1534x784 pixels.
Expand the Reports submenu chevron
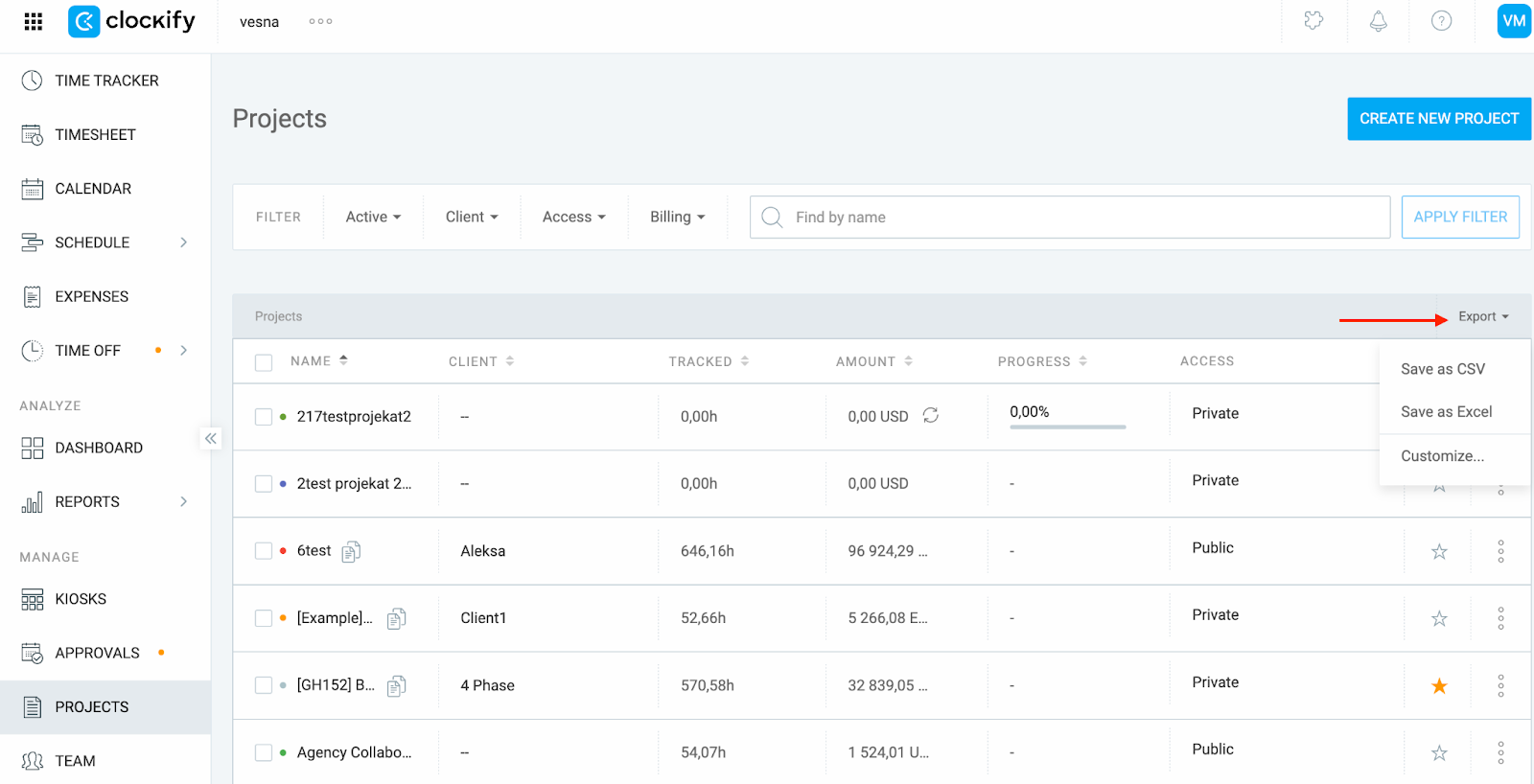pos(184,501)
